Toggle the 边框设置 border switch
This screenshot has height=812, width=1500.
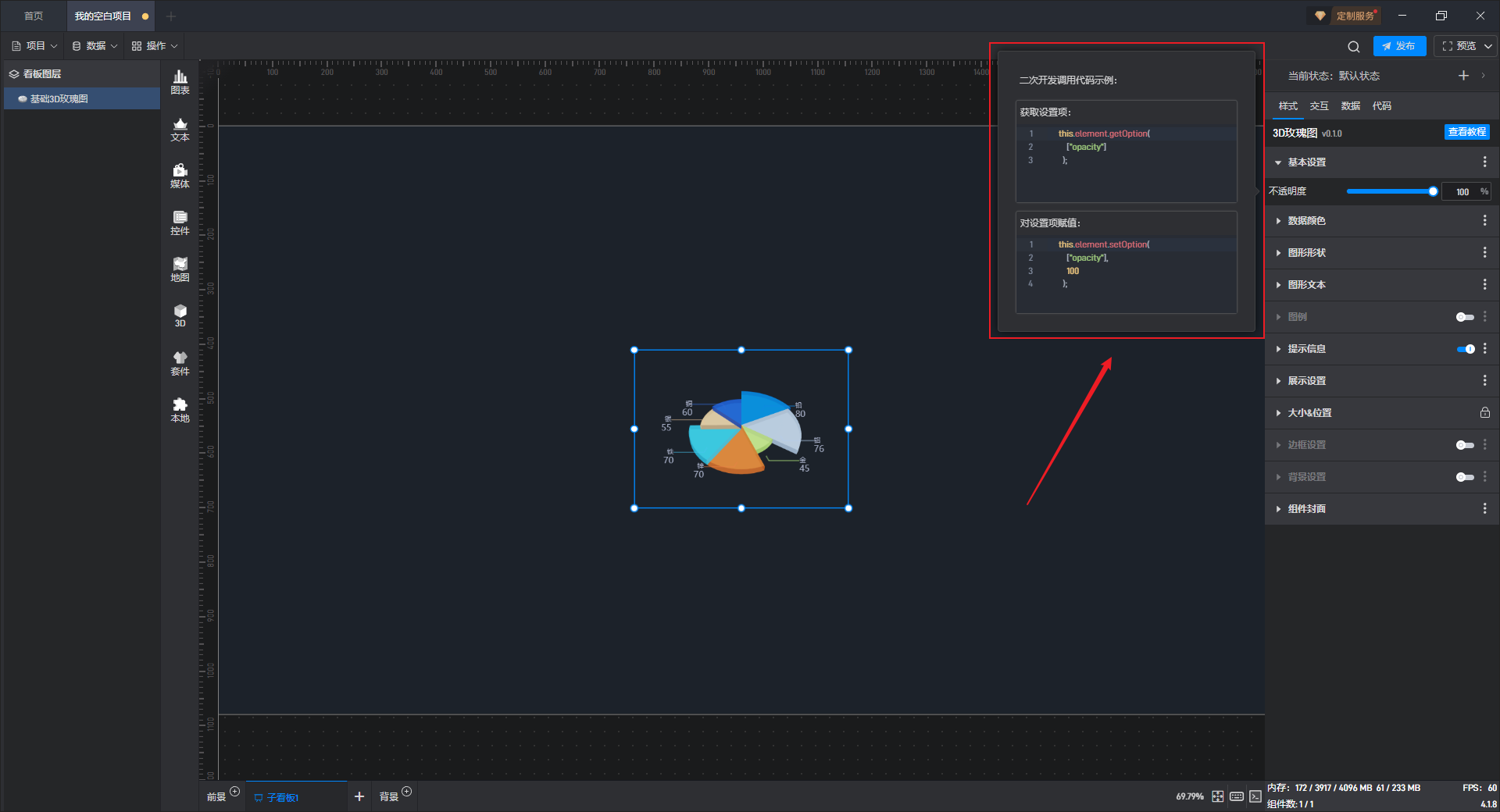click(x=1465, y=445)
